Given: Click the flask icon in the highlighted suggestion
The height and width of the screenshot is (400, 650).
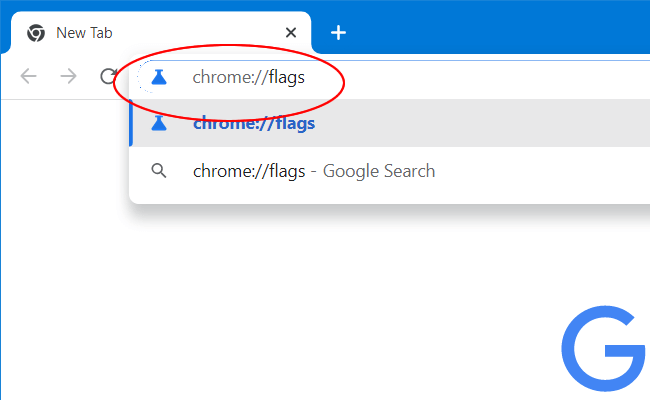Looking at the screenshot, I should (x=158, y=124).
